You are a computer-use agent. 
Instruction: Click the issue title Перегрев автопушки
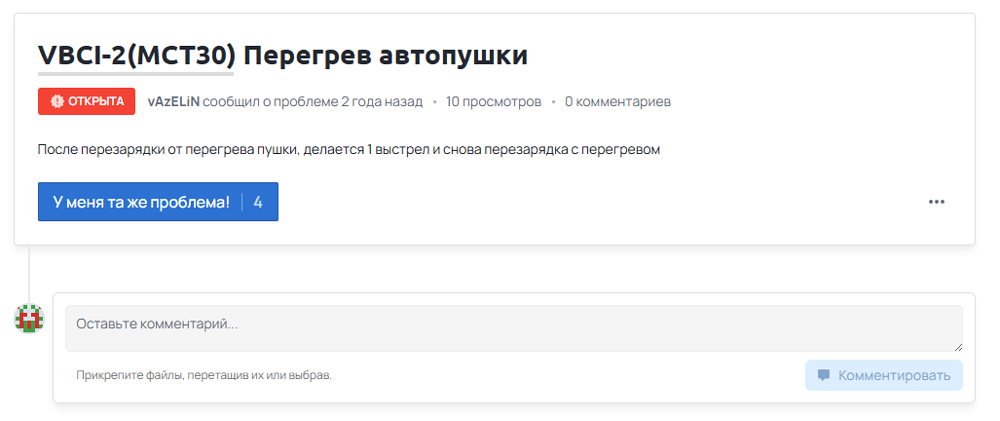[385, 55]
